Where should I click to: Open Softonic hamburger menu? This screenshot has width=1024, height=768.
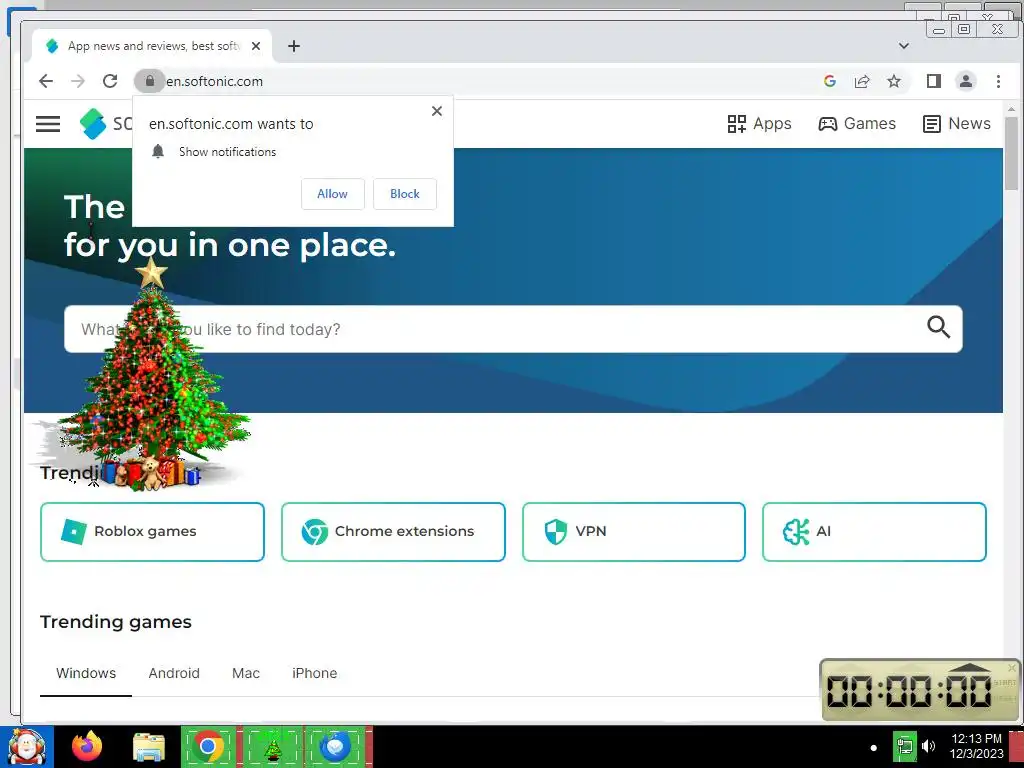tap(48, 123)
